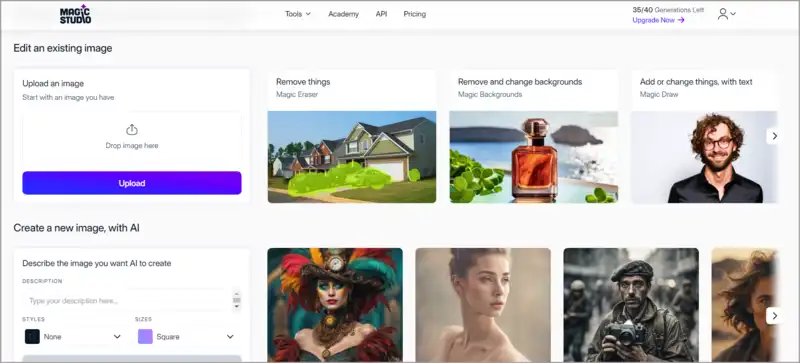
Task: Click the Upload button
Action: pyautogui.click(x=132, y=183)
